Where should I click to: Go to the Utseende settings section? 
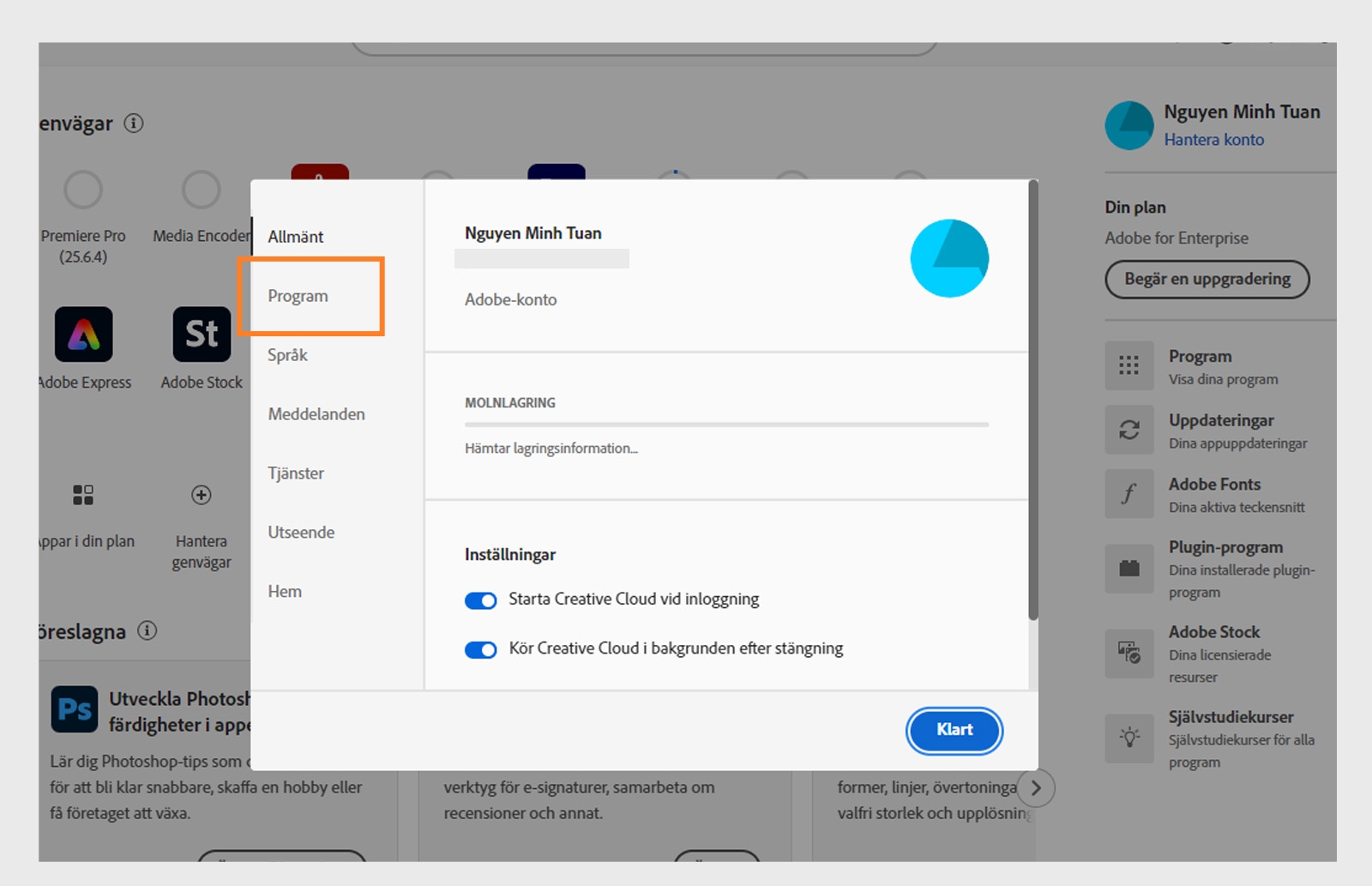(300, 532)
